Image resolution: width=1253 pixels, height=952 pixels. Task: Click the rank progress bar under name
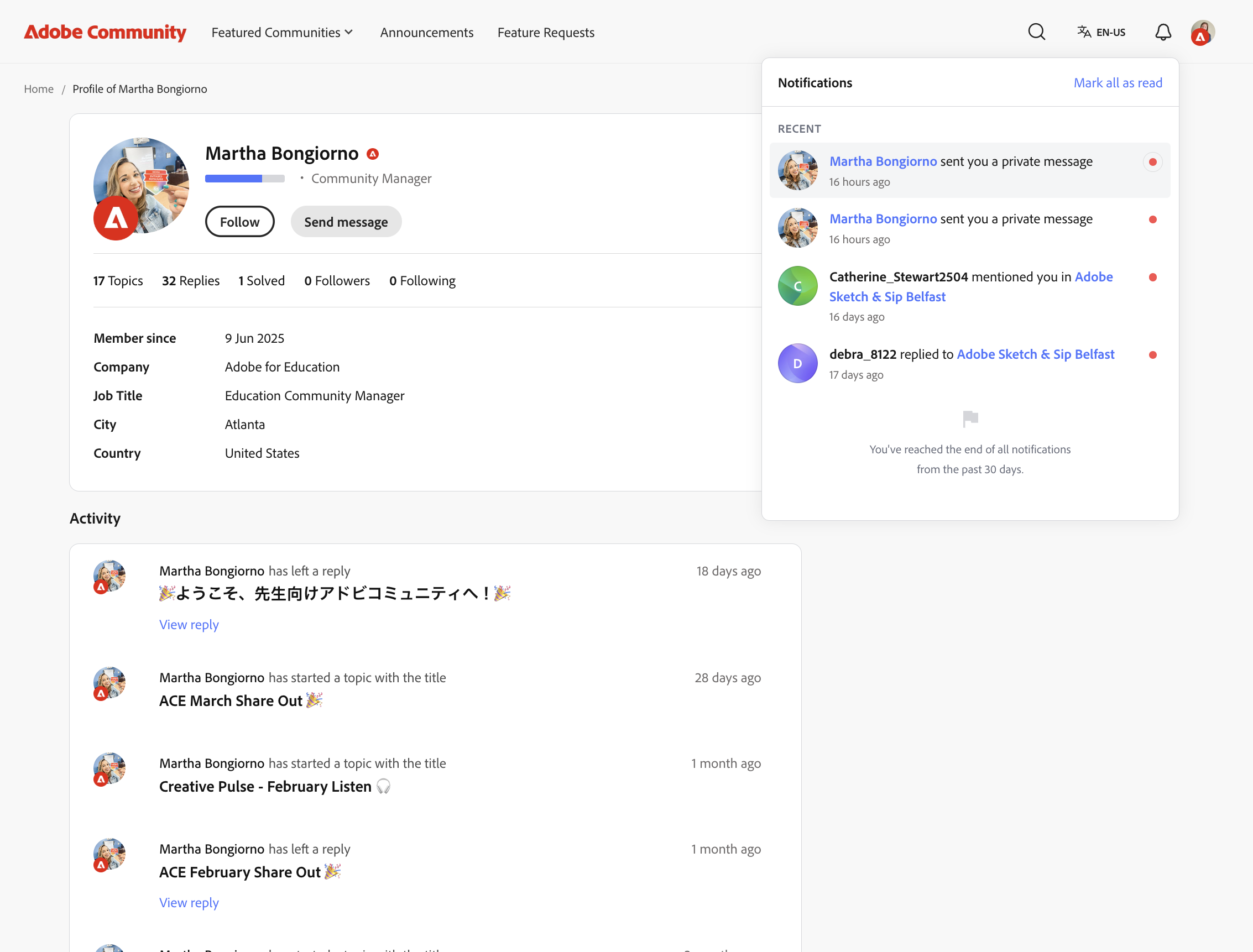point(245,179)
